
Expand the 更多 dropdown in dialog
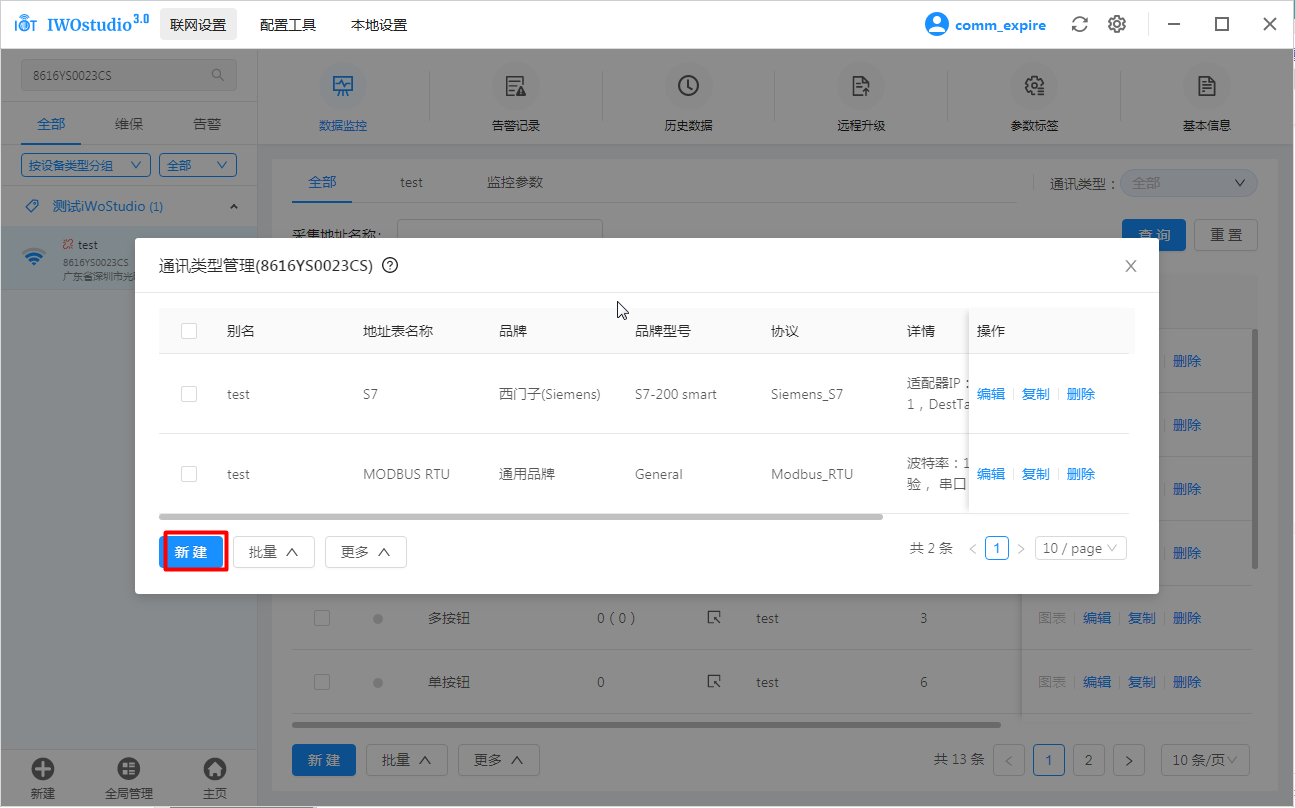(x=365, y=552)
